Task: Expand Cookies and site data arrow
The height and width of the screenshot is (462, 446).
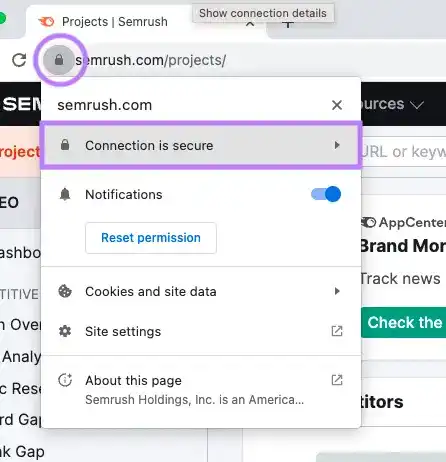Action: pyautogui.click(x=337, y=291)
